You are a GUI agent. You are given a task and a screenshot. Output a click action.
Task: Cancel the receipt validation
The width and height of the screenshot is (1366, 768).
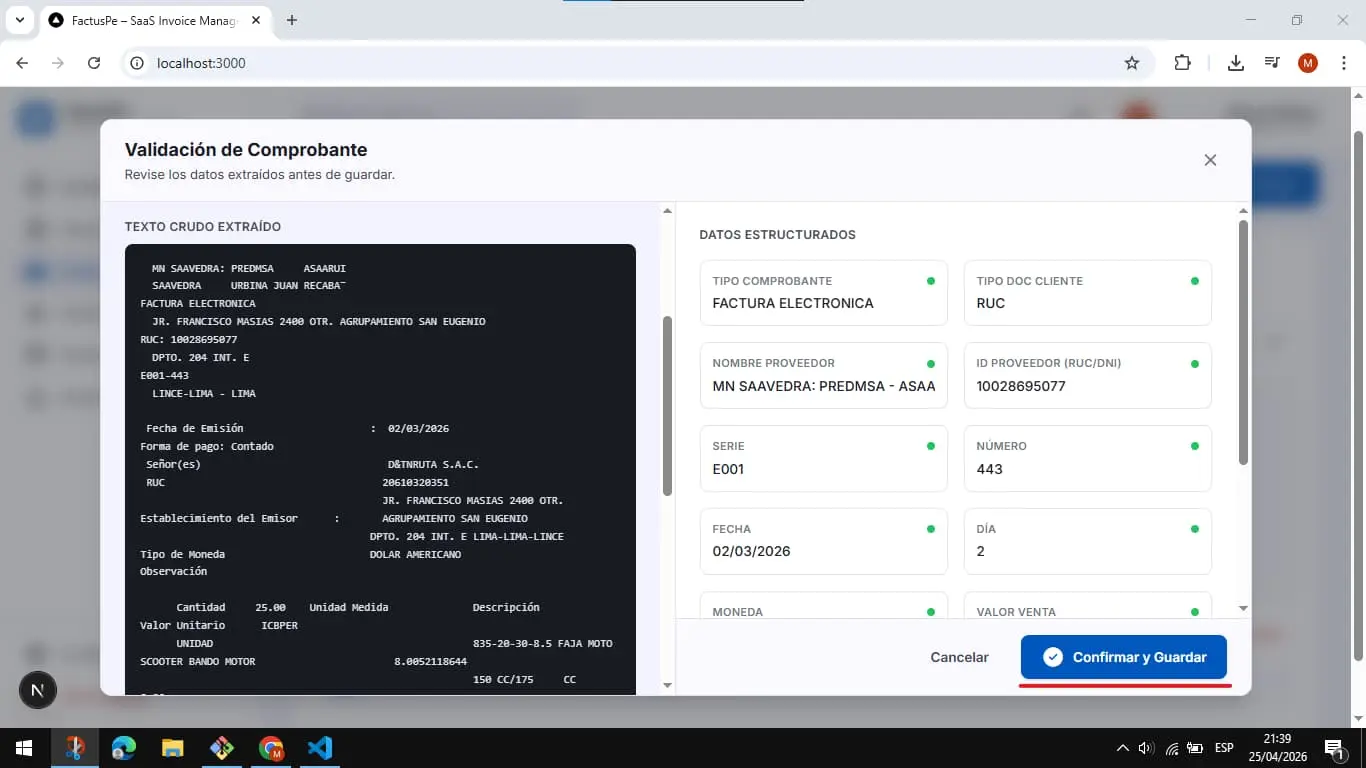959,657
